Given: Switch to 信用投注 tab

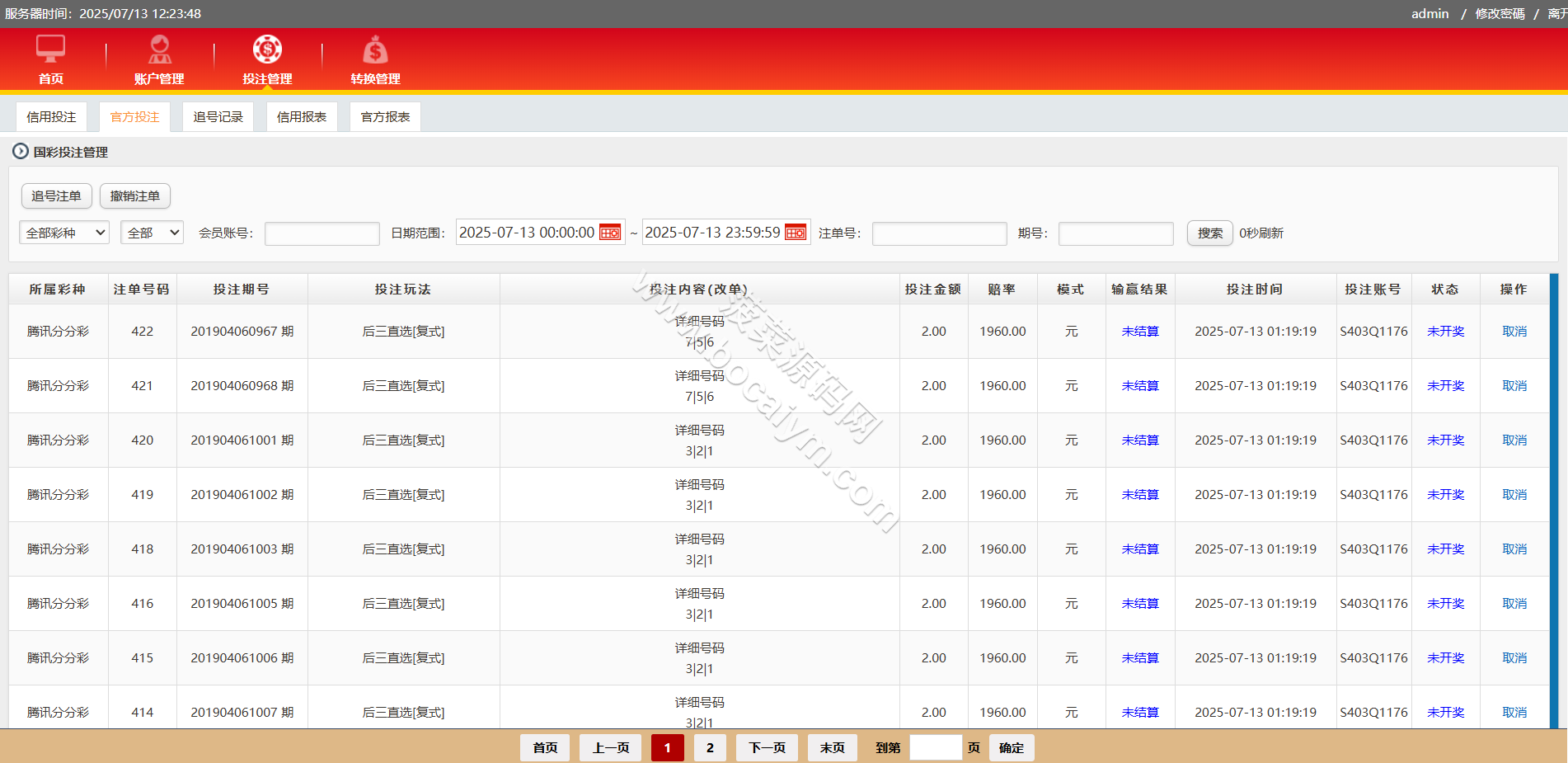Looking at the screenshot, I should pos(51,117).
